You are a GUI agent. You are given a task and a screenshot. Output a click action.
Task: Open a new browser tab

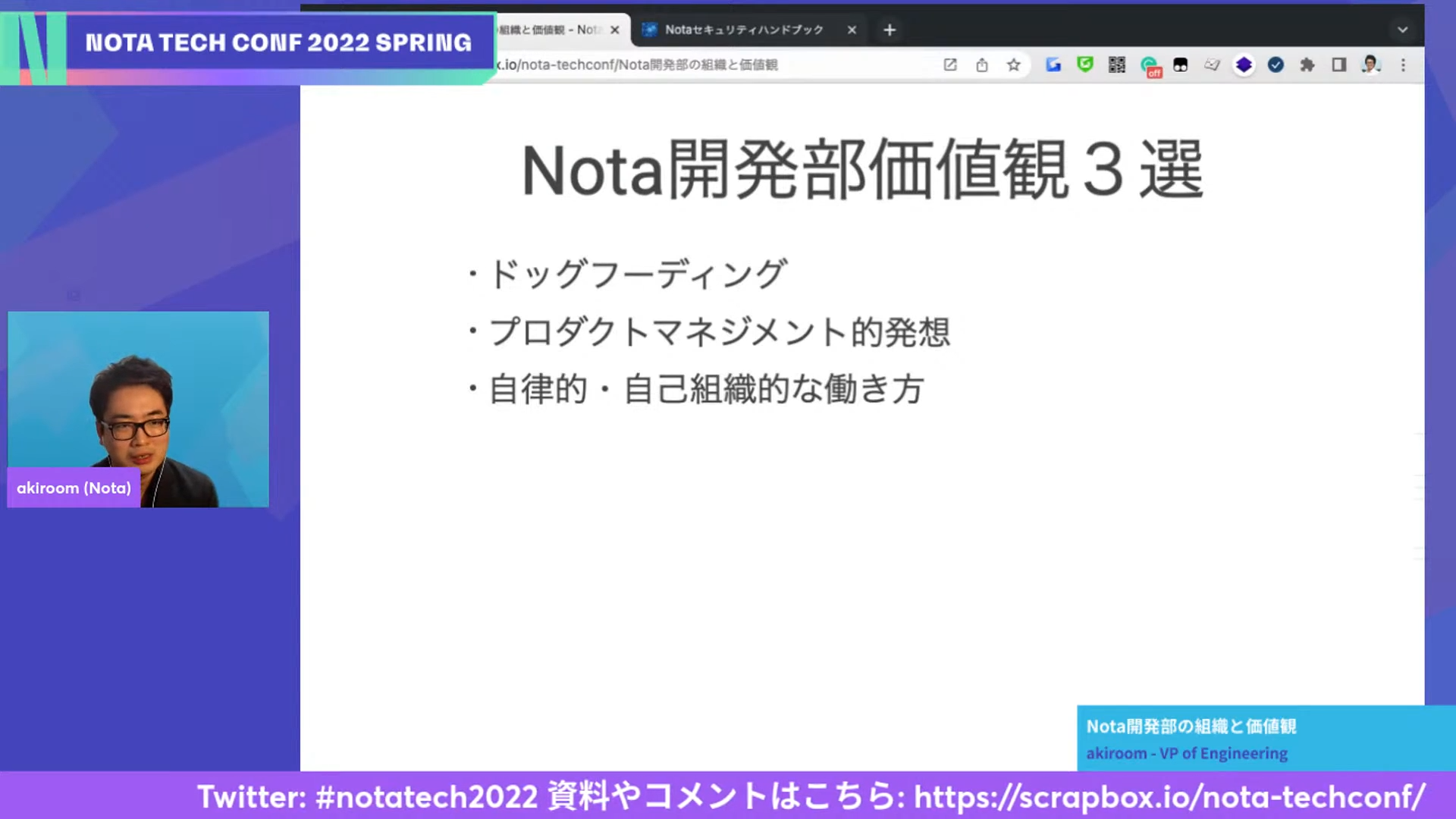[890, 30]
